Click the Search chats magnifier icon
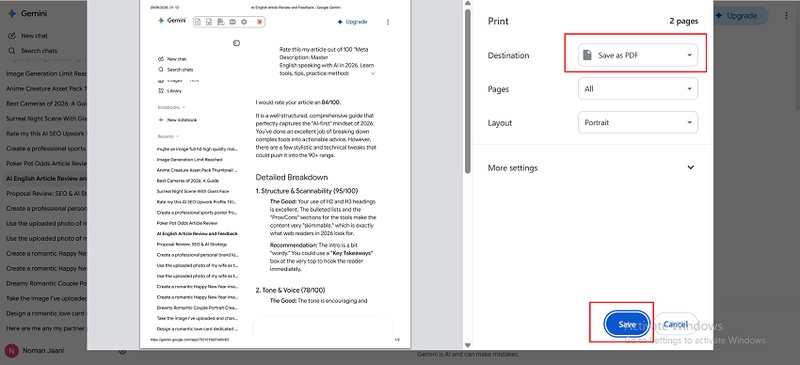 point(11,51)
